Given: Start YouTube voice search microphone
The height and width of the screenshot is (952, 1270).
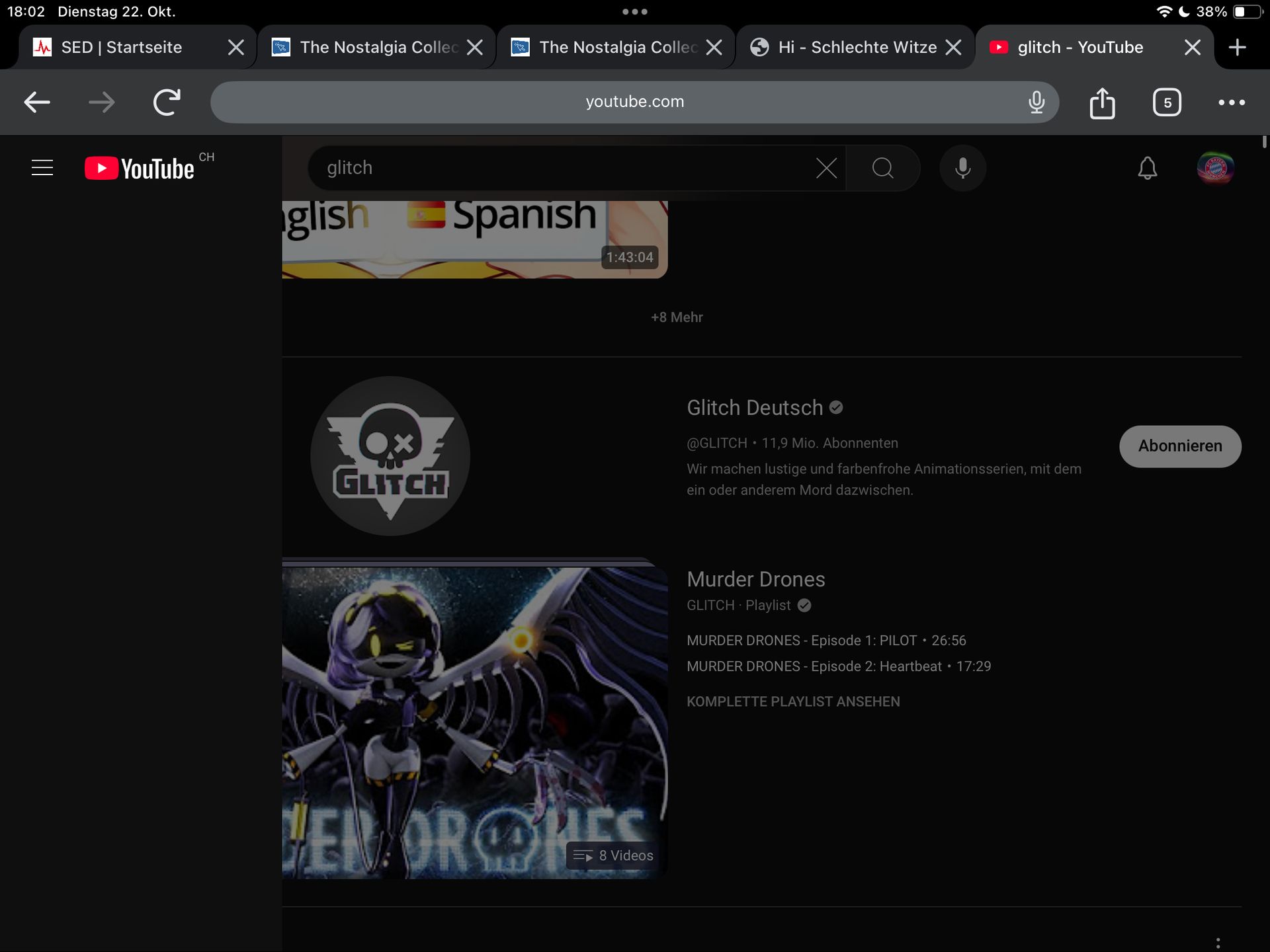Looking at the screenshot, I should point(962,168).
